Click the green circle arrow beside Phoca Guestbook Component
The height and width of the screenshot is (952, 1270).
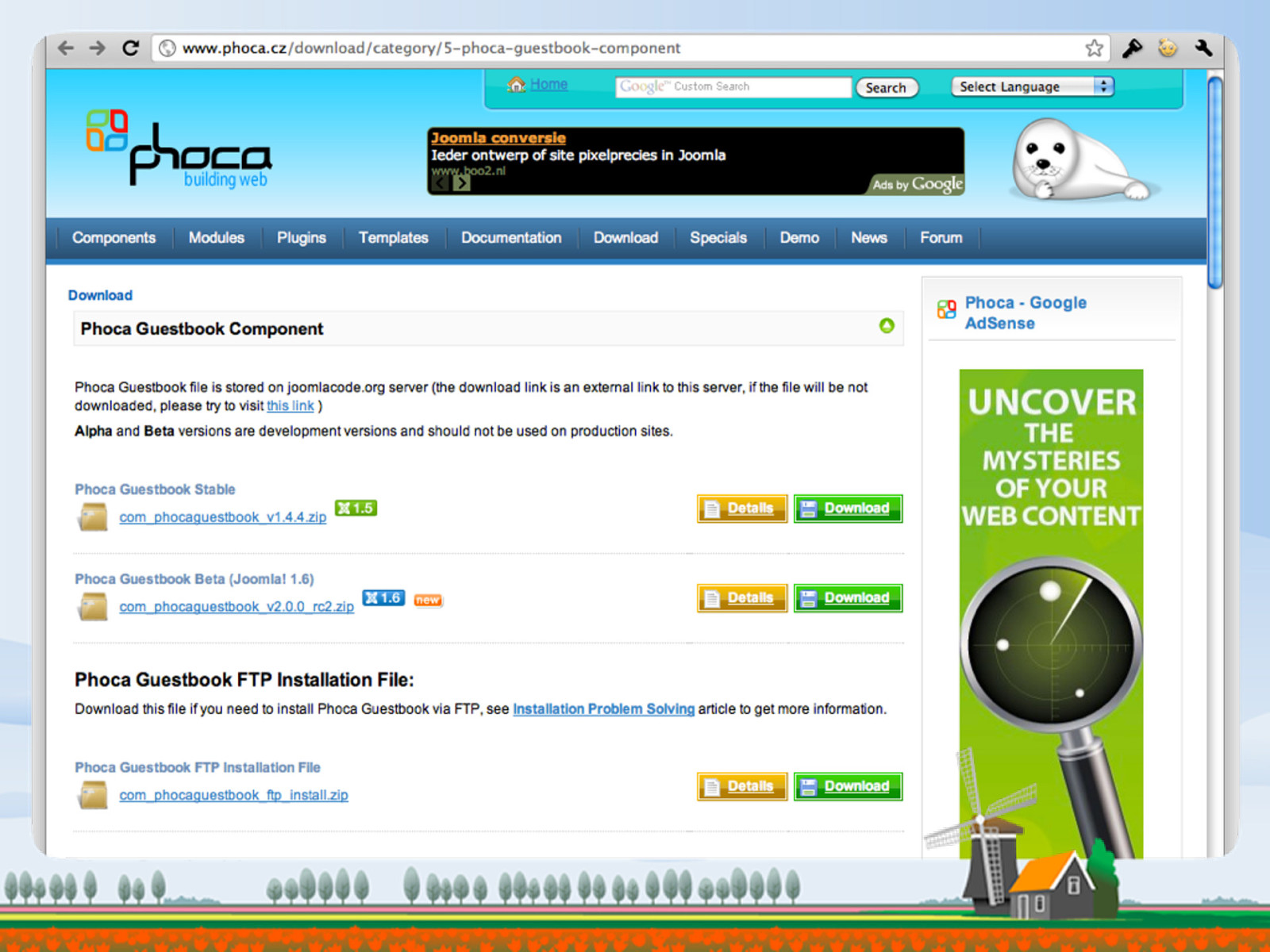[x=887, y=325]
